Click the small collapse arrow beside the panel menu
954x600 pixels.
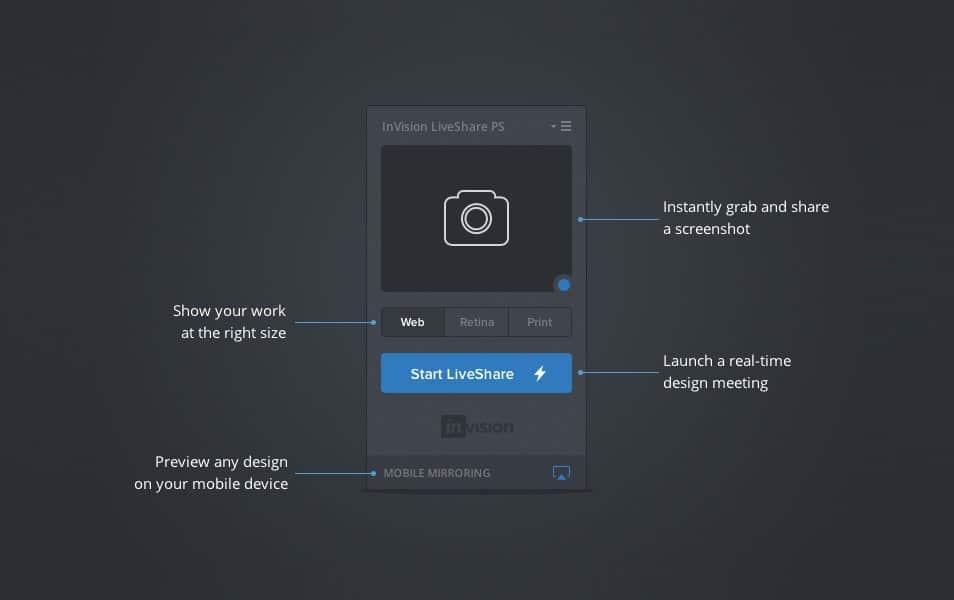click(553, 126)
